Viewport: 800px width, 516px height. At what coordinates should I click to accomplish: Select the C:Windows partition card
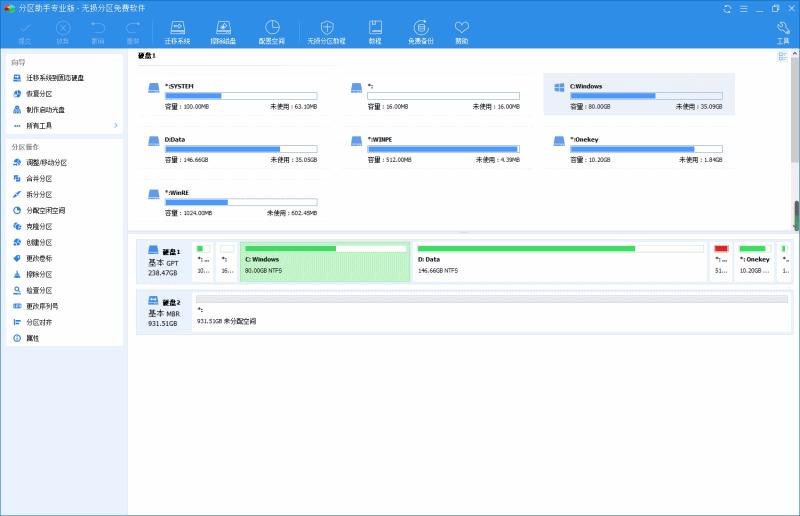point(639,94)
